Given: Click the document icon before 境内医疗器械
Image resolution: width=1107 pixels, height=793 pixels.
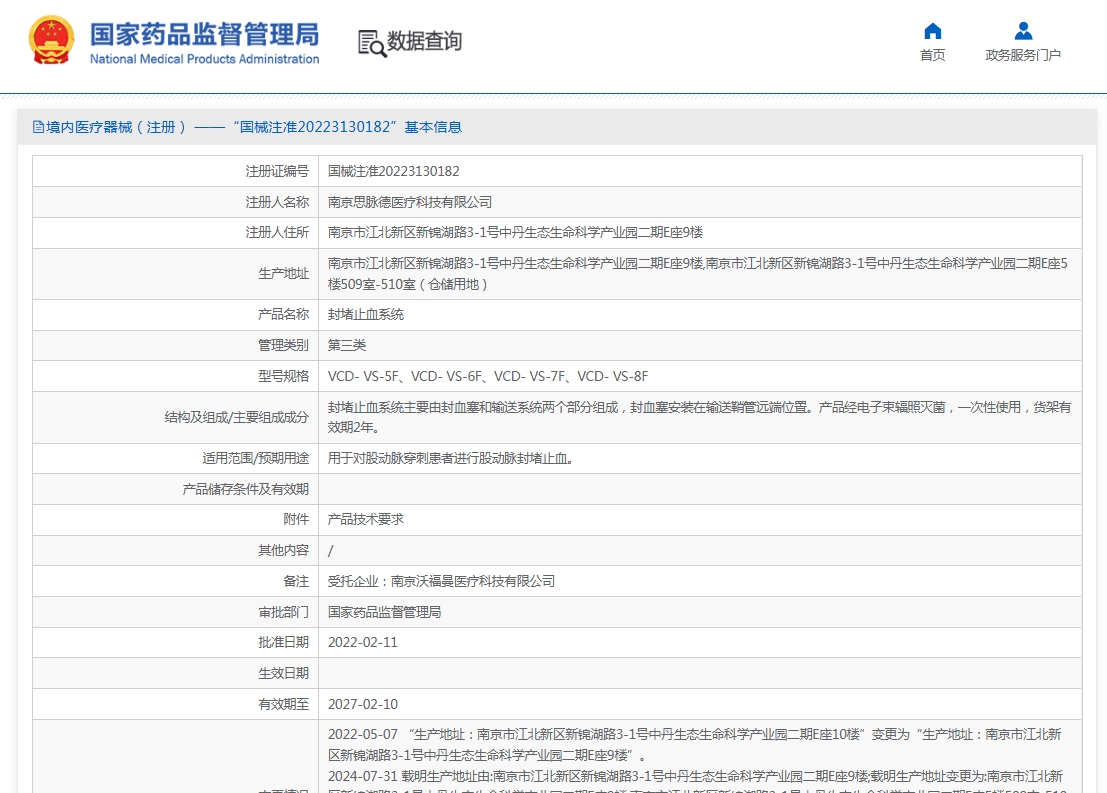Looking at the screenshot, I should tap(38, 127).
